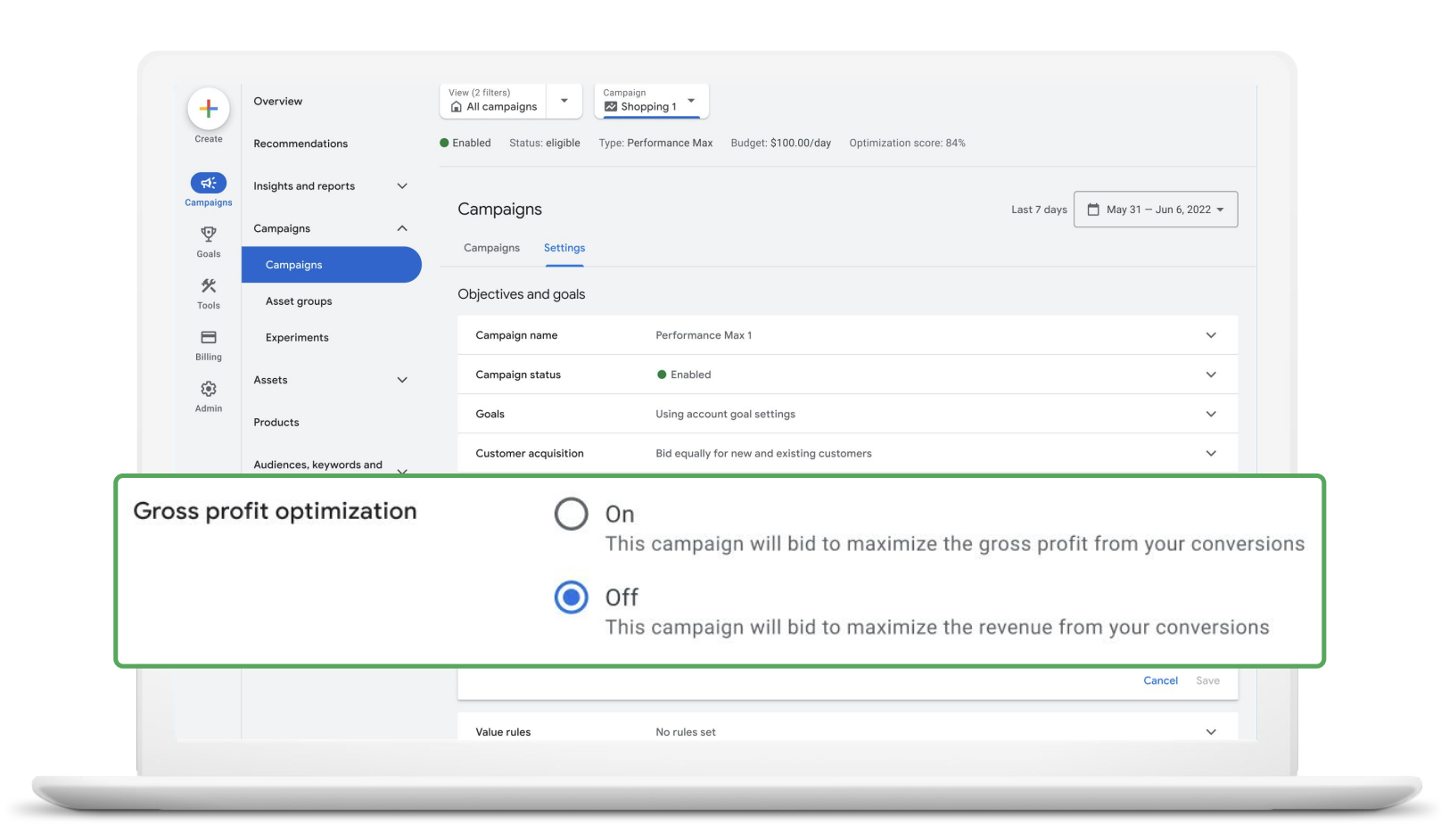
Task: Open Asset groups
Action: click(x=299, y=301)
